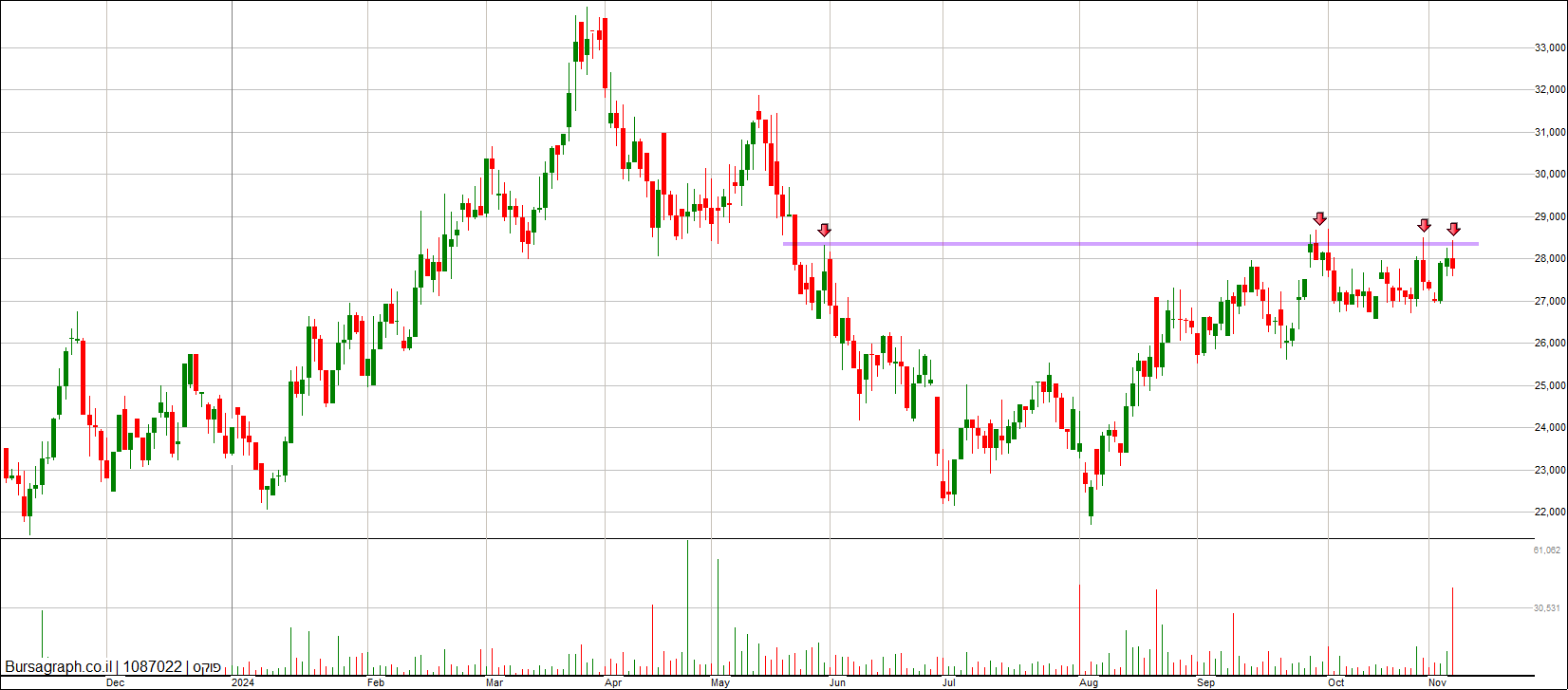Choose the Nov month label
Screen dimensions: 1568x690
[1438, 682]
